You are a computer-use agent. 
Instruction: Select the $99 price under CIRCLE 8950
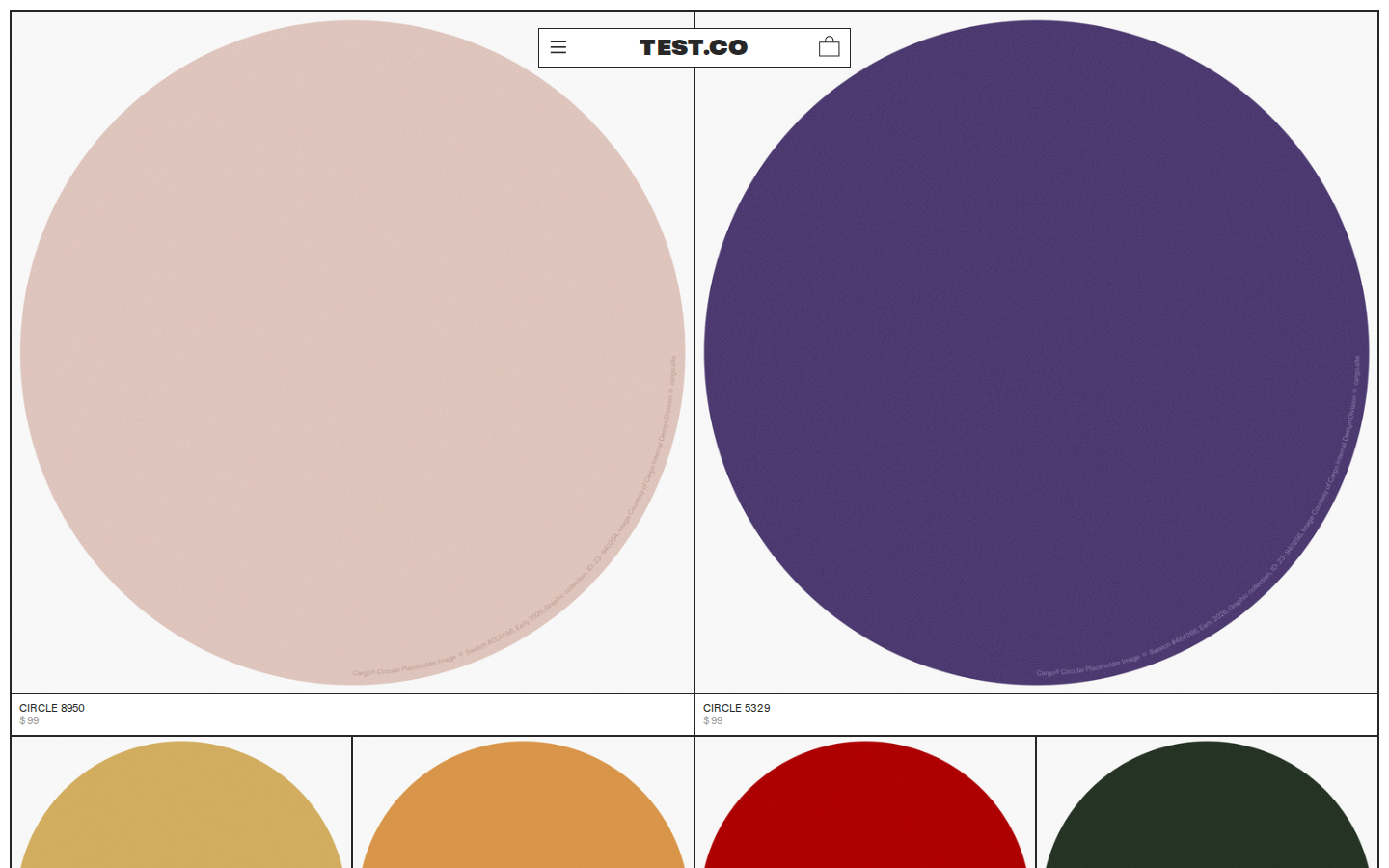(x=30, y=720)
